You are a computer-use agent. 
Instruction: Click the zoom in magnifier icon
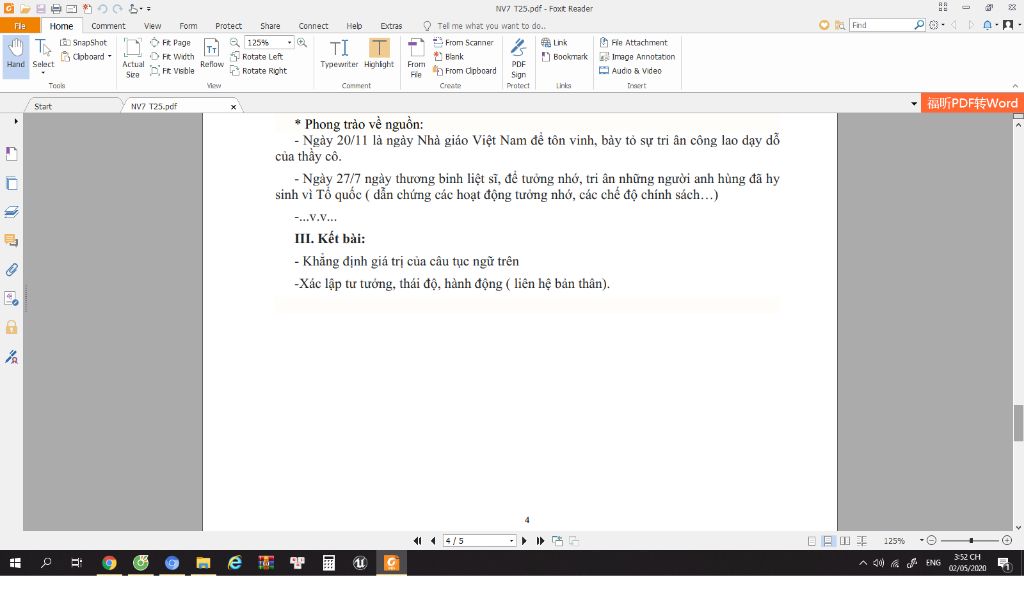click(x=302, y=42)
